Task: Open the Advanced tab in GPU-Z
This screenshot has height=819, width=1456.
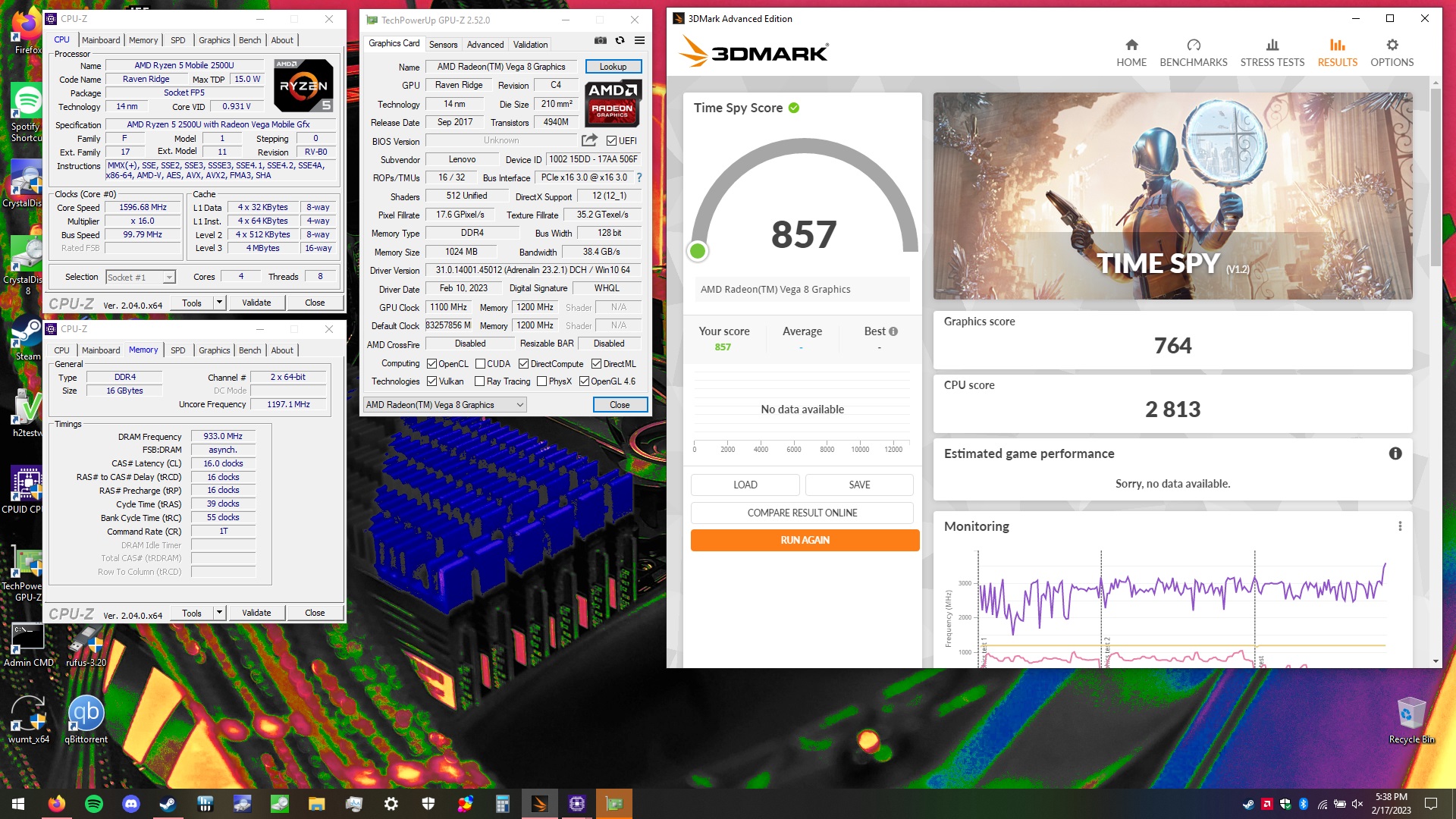Action: 485,45
